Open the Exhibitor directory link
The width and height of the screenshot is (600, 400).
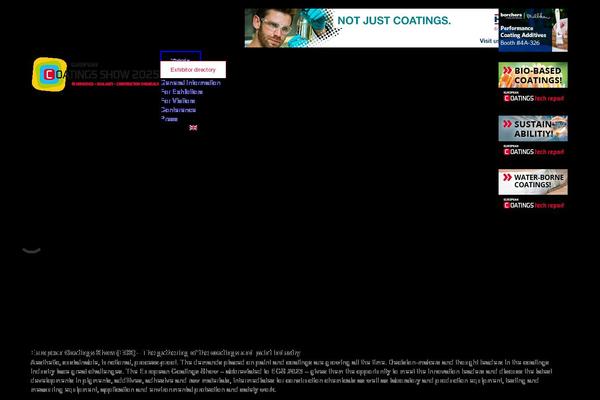(193, 70)
